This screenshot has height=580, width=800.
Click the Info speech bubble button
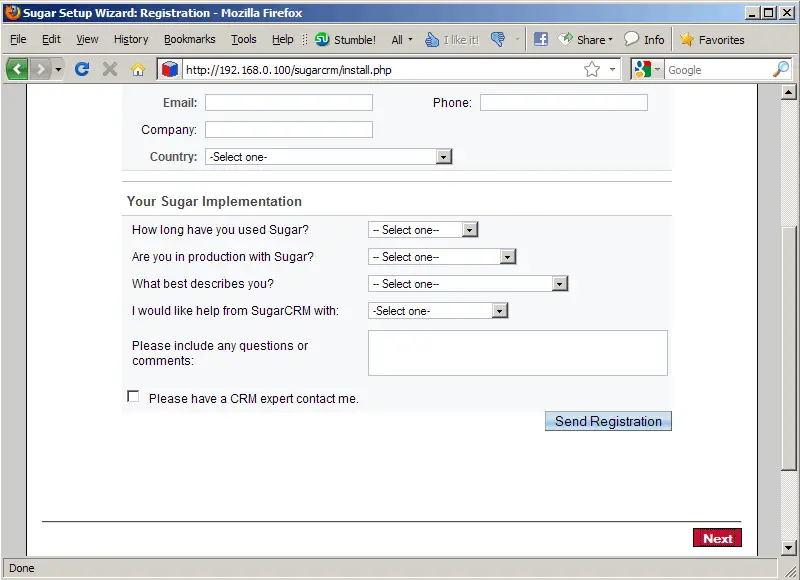(644, 39)
